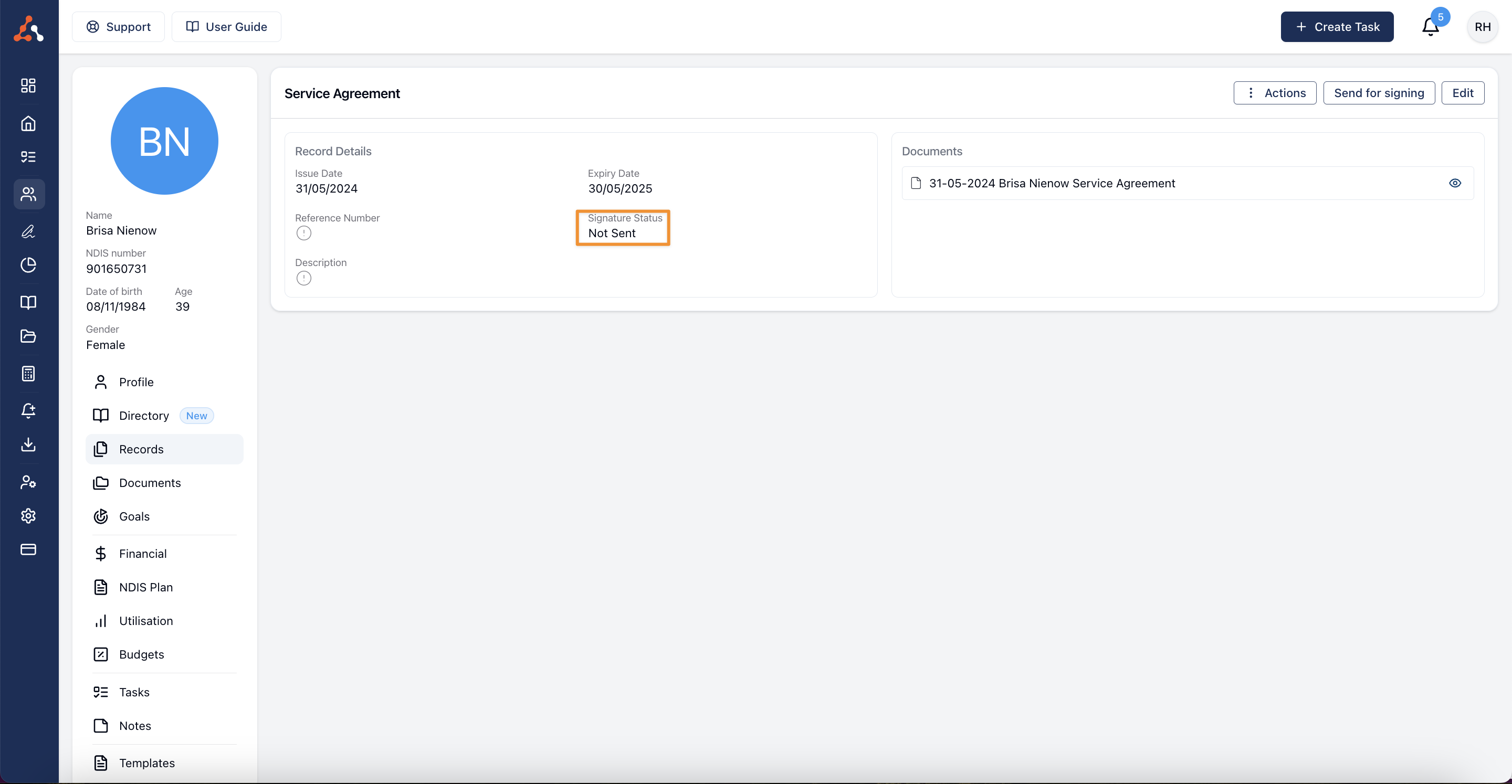Select NDIS Plan in participant menu

[164, 587]
